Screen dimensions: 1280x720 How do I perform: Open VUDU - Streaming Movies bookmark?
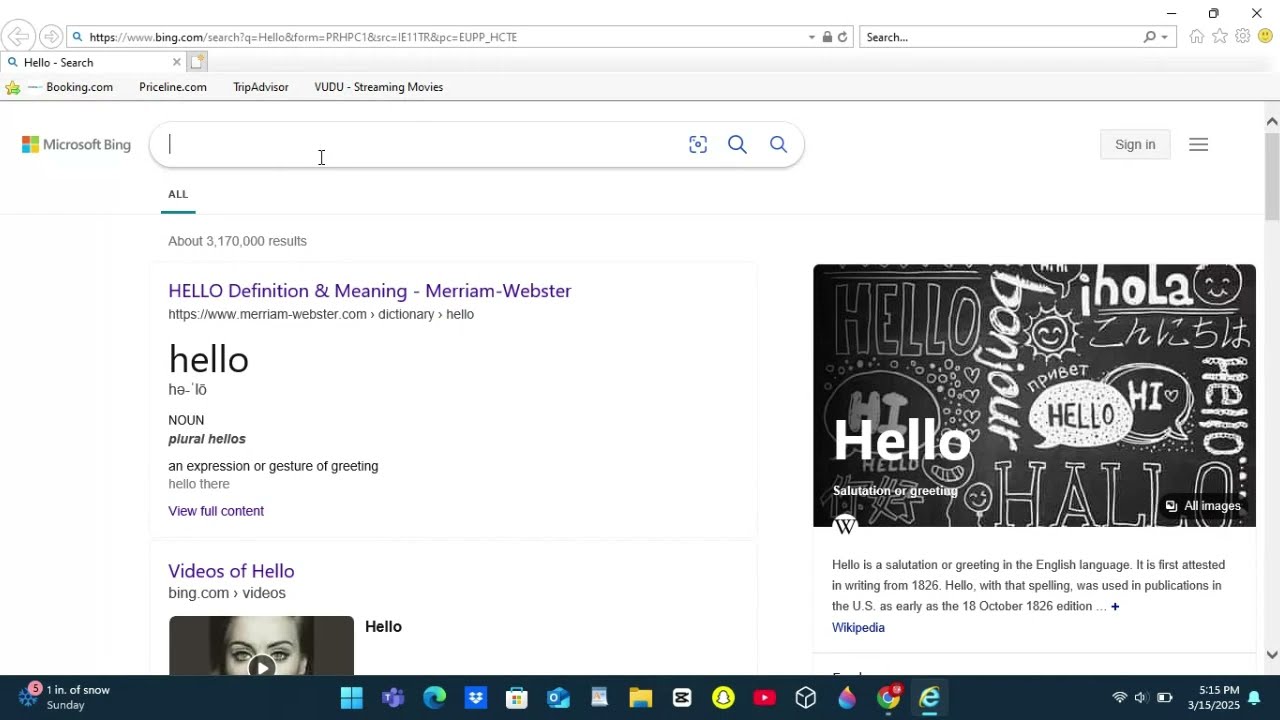pos(379,87)
